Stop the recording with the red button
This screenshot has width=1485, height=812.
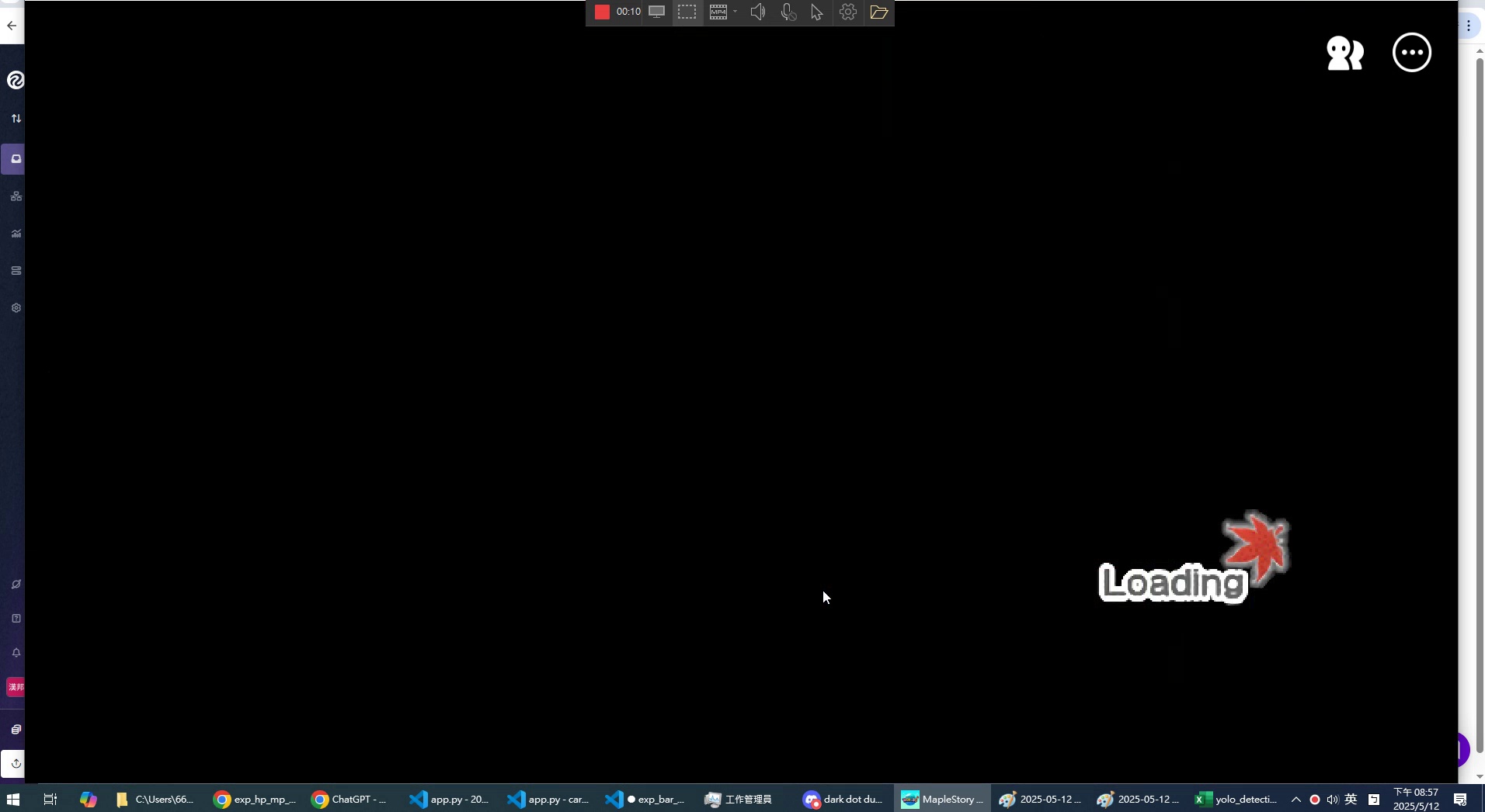pos(602,12)
